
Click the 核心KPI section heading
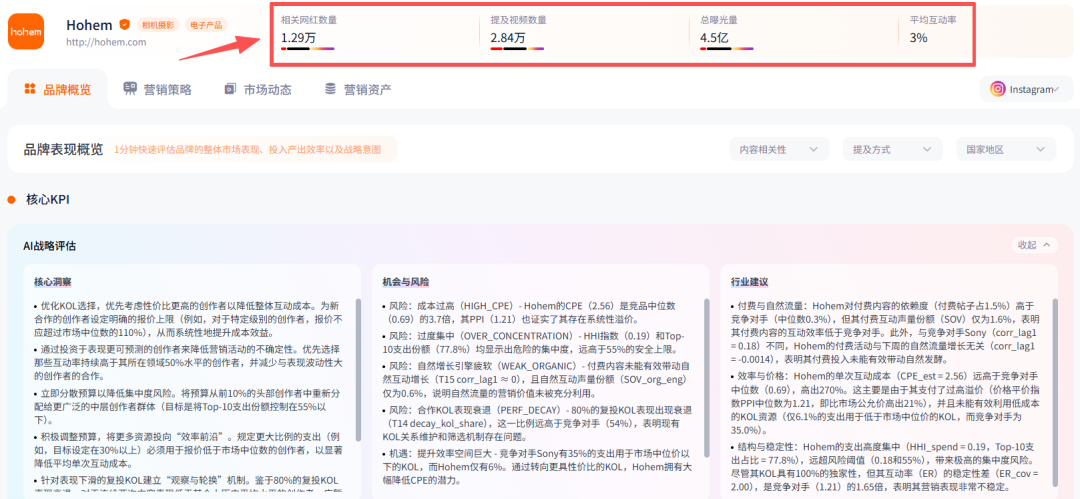[x=48, y=200]
